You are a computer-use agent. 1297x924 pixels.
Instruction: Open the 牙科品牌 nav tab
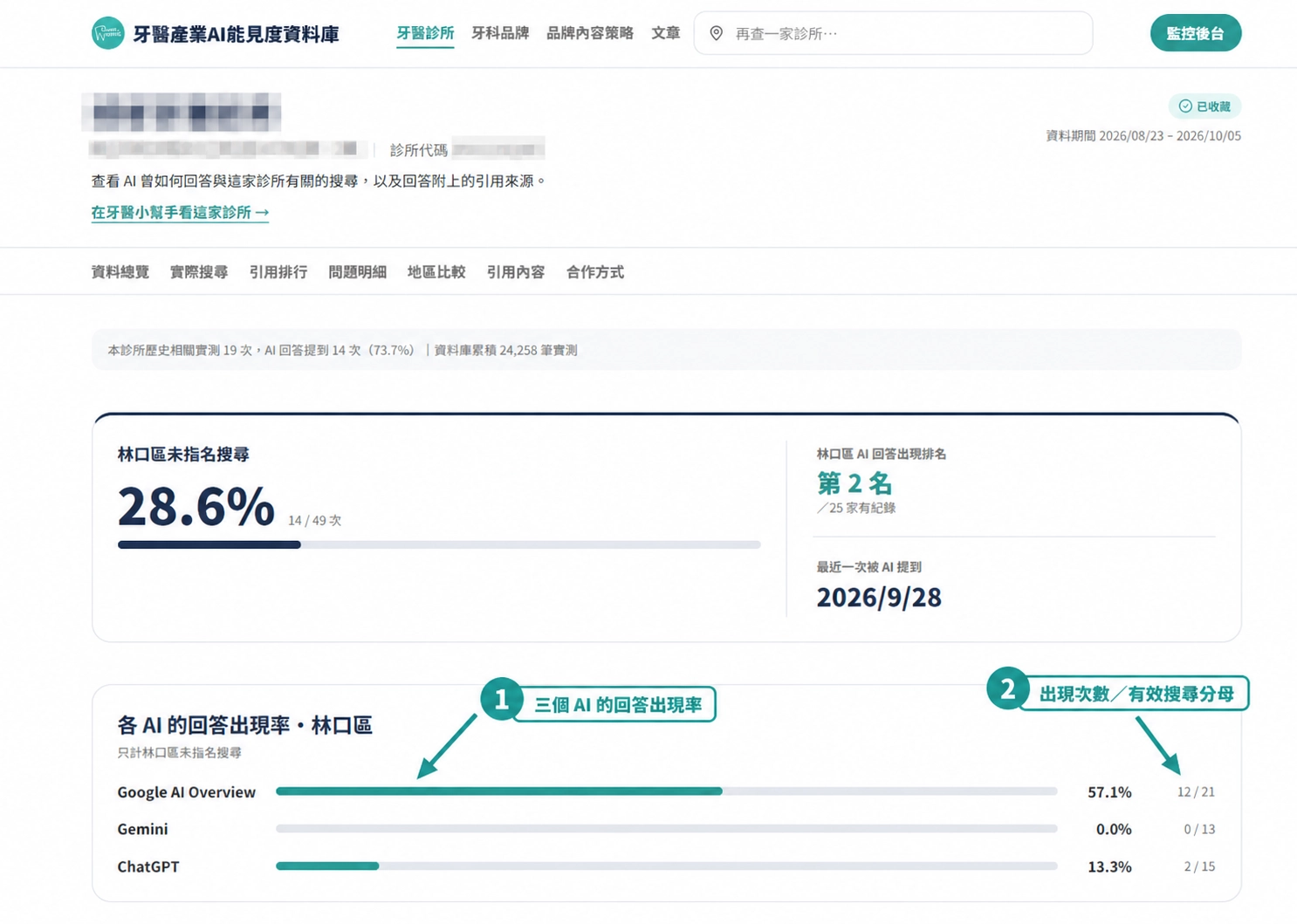pos(500,33)
